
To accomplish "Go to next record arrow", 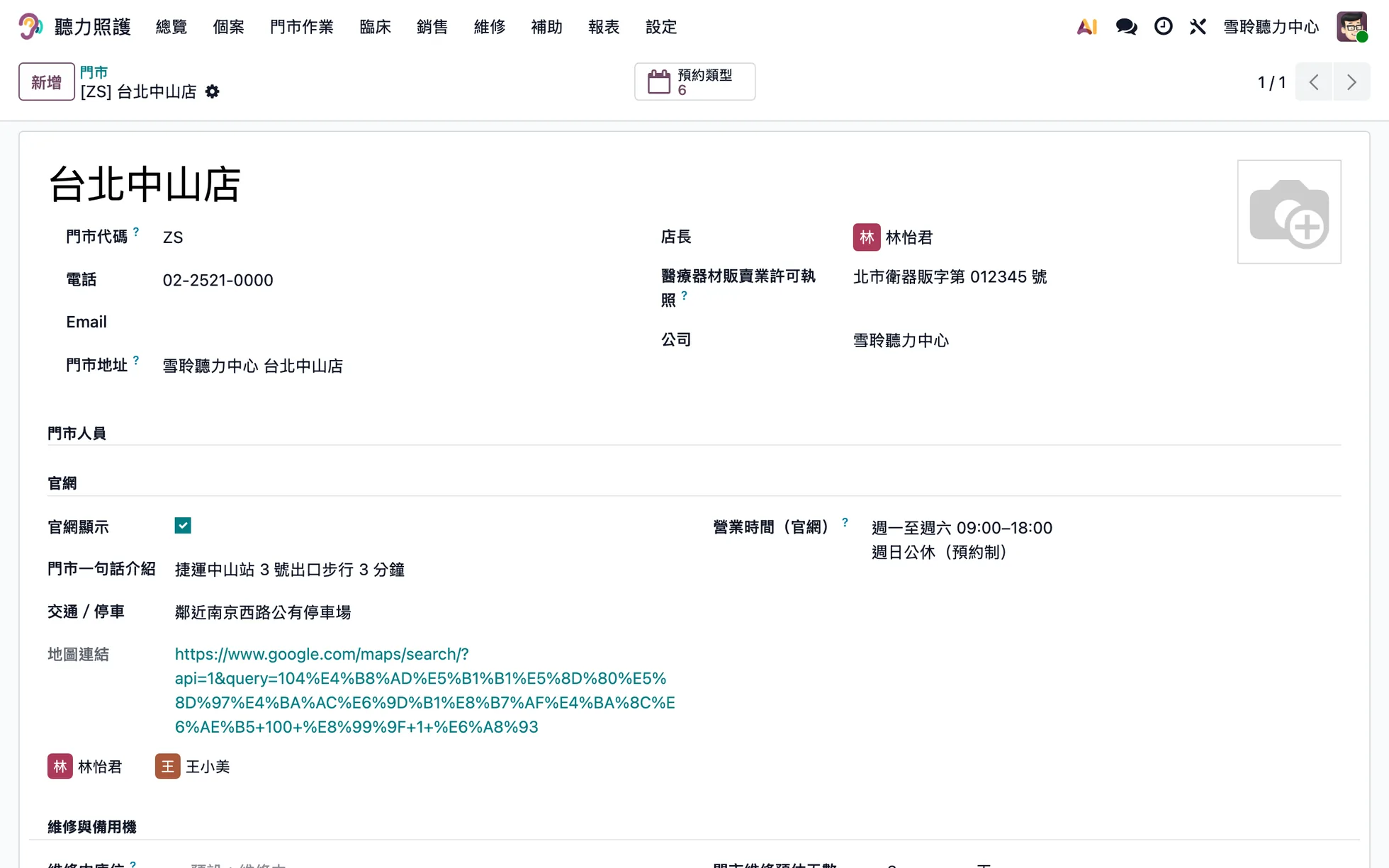I will point(1351,82).
